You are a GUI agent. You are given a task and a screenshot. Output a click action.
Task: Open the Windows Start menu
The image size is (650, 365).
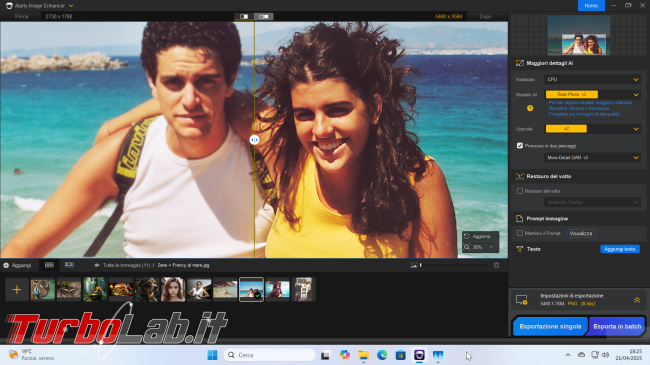(x=212, y=355)
